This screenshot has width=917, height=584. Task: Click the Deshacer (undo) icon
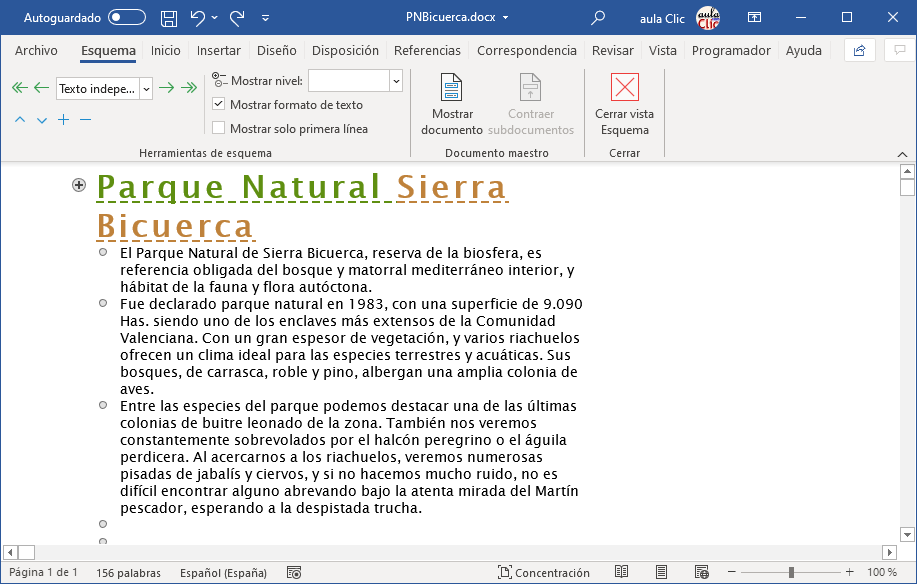[196, 17]
